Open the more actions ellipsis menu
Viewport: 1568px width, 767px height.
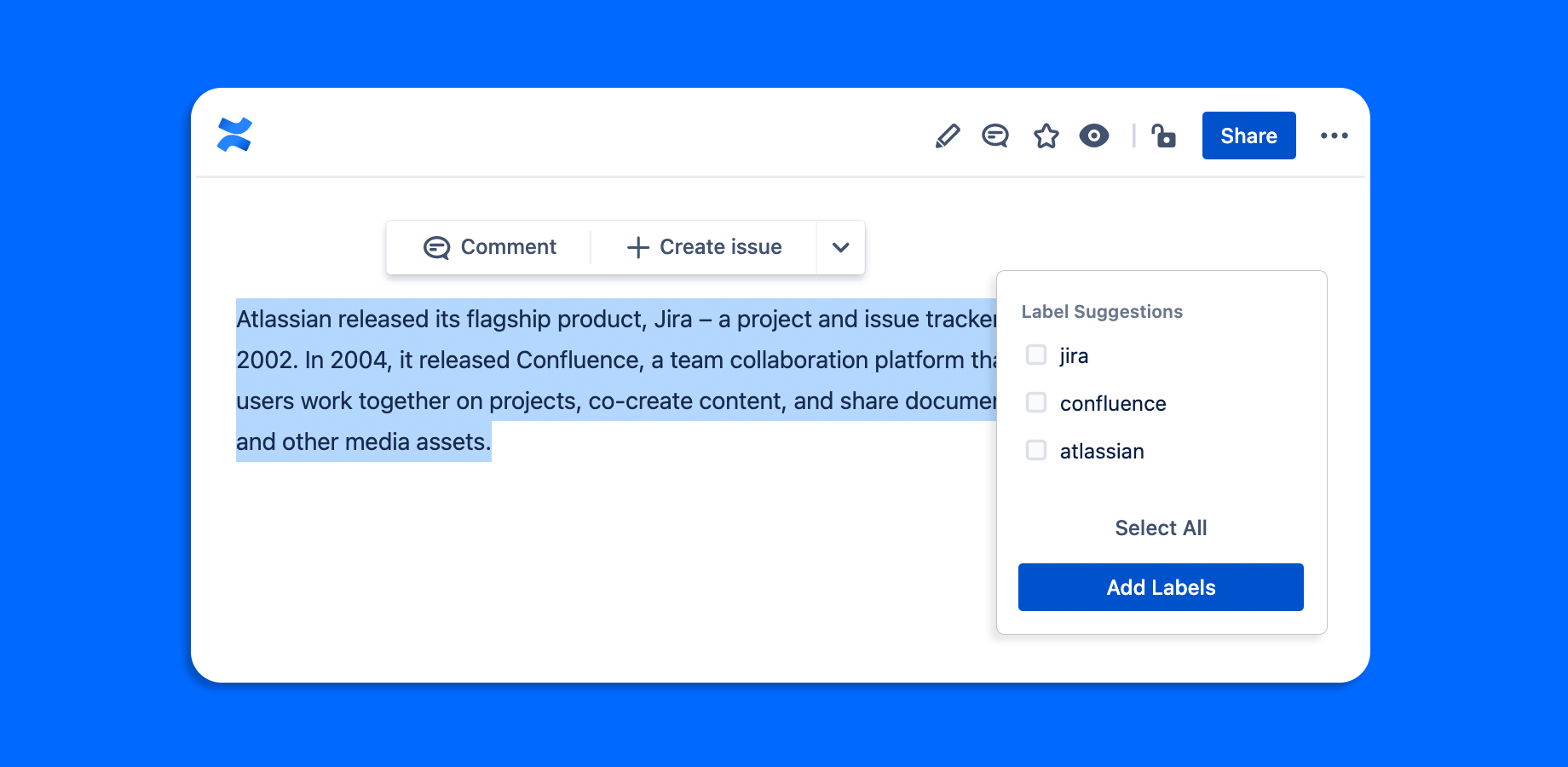1334,136
